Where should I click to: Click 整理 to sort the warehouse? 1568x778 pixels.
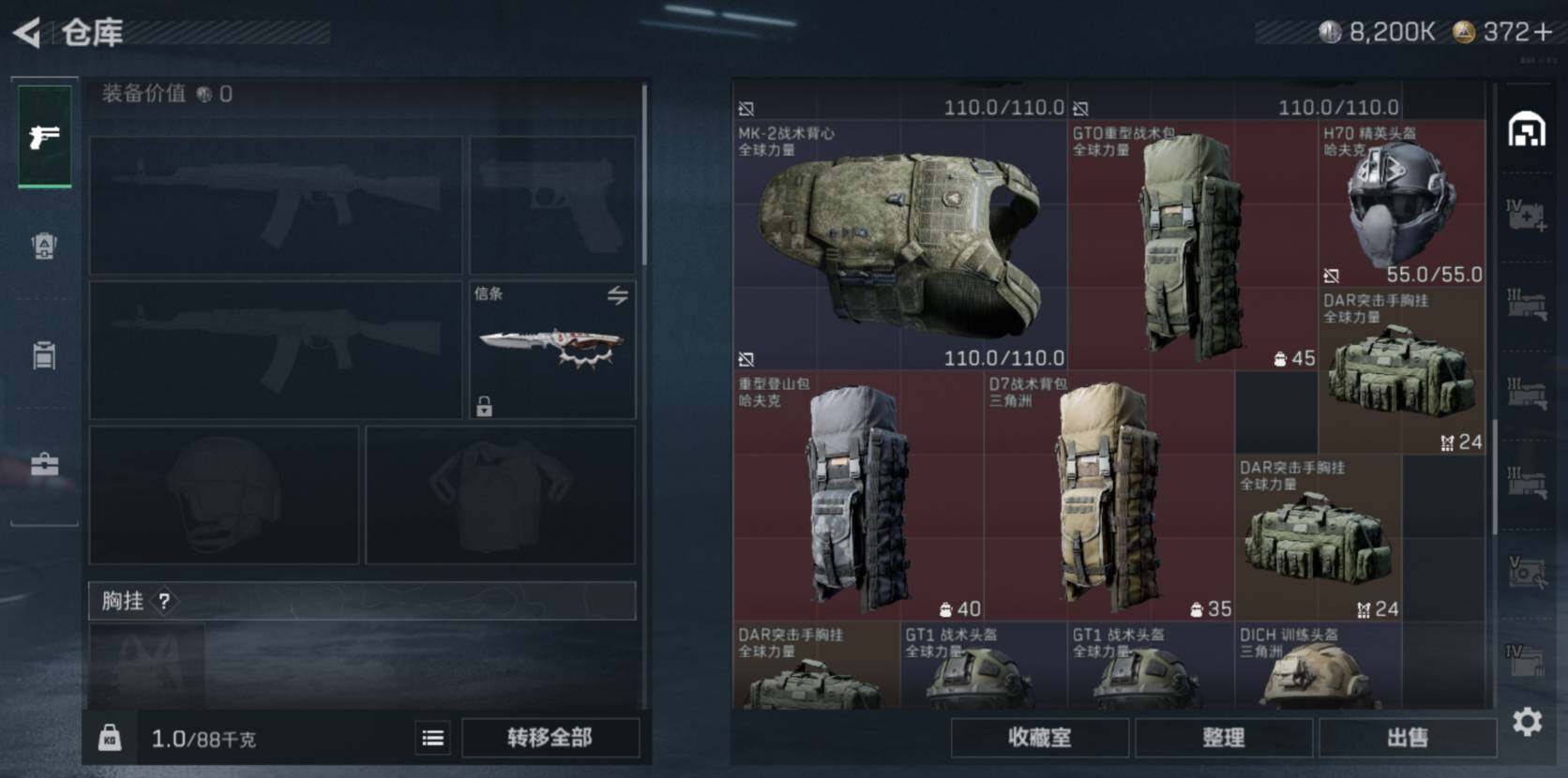point(1223,738)
